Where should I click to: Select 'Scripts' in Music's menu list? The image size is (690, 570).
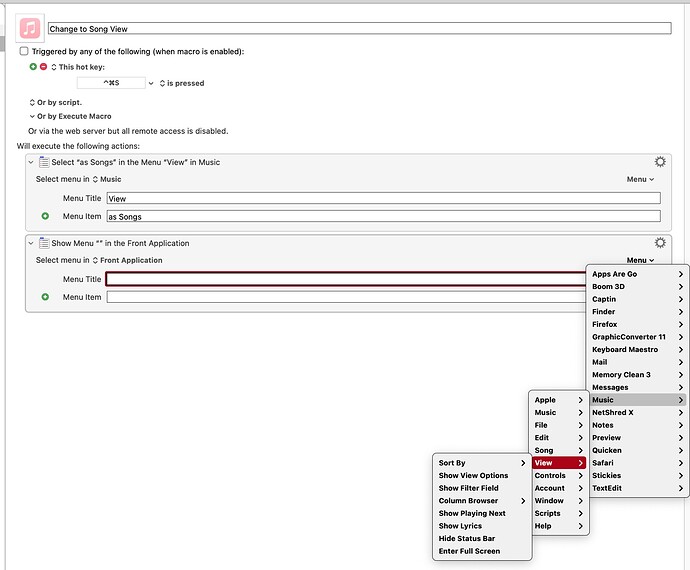click(x=558, y=513)
